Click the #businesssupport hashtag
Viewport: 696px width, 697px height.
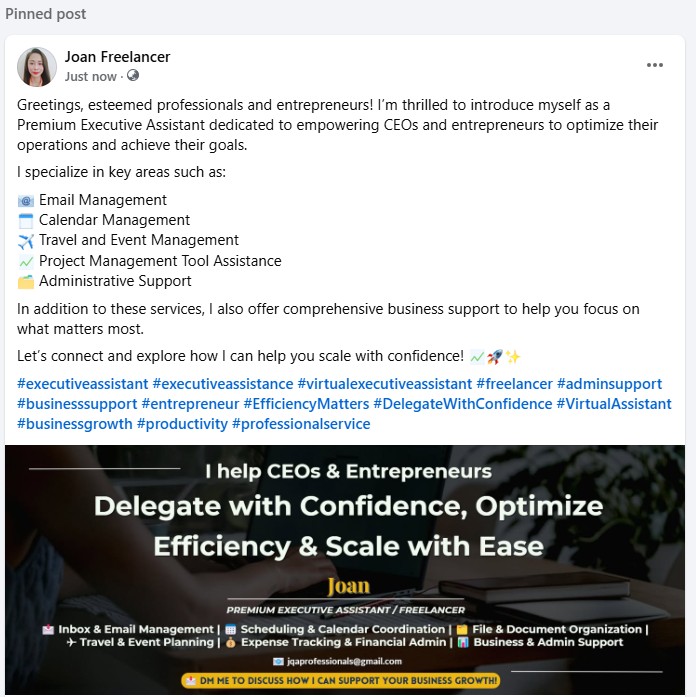click(77, 404)
